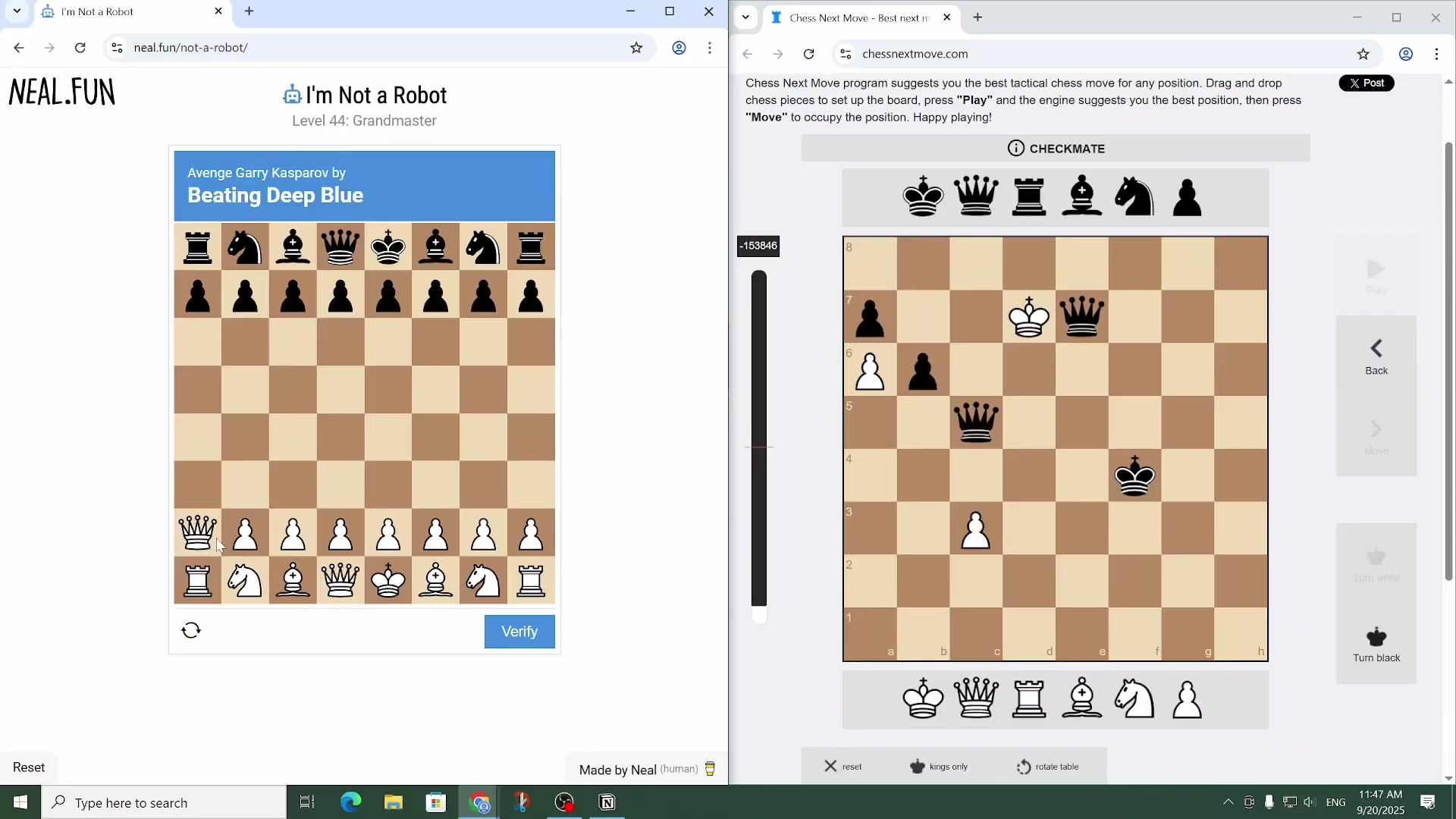Click rotate table control

coord(1047,767)
